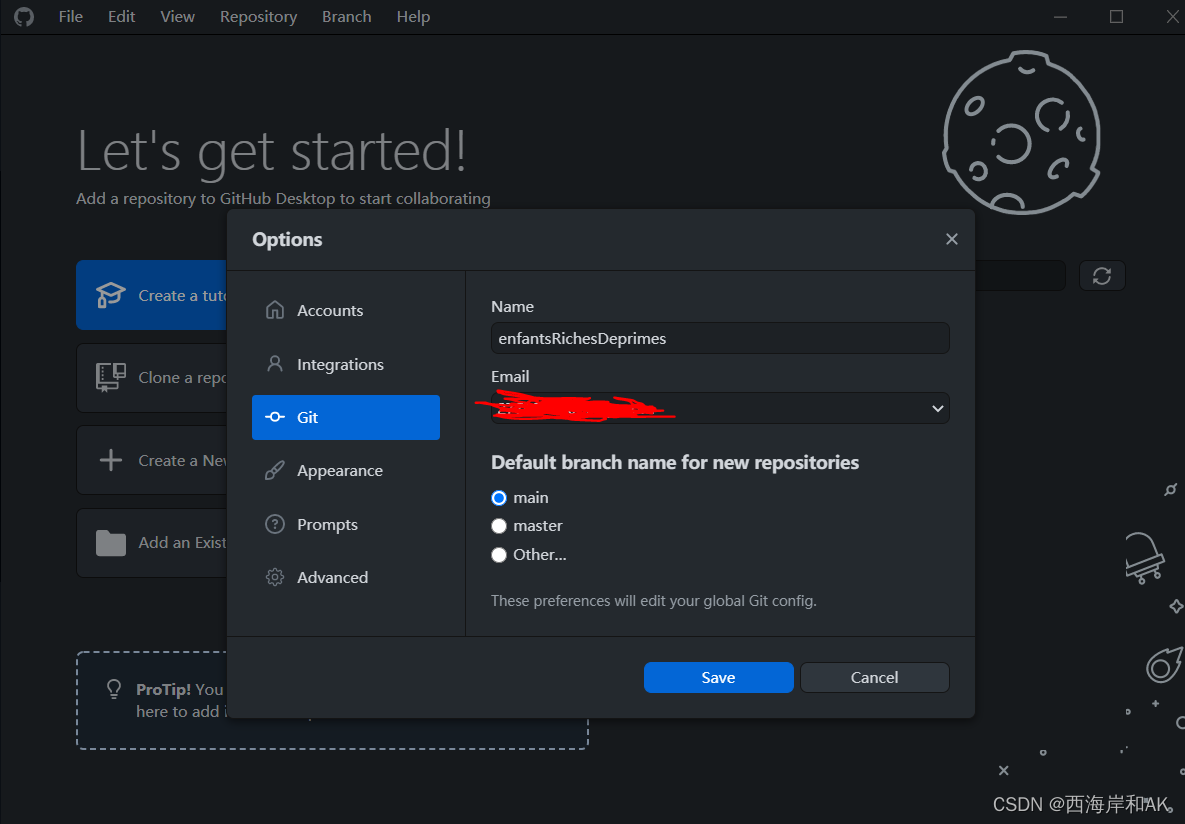
Task: Click the 'Add a repository to GitHub Desktop' subtitle
Action: 283,199
